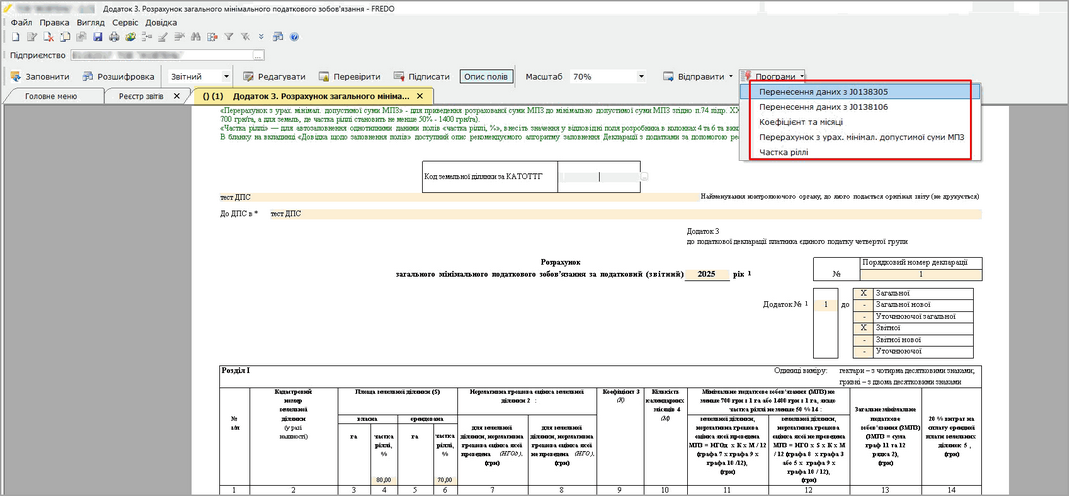
Task: Click the КАТОТТГ land plot code field
Action: (598, 176)
